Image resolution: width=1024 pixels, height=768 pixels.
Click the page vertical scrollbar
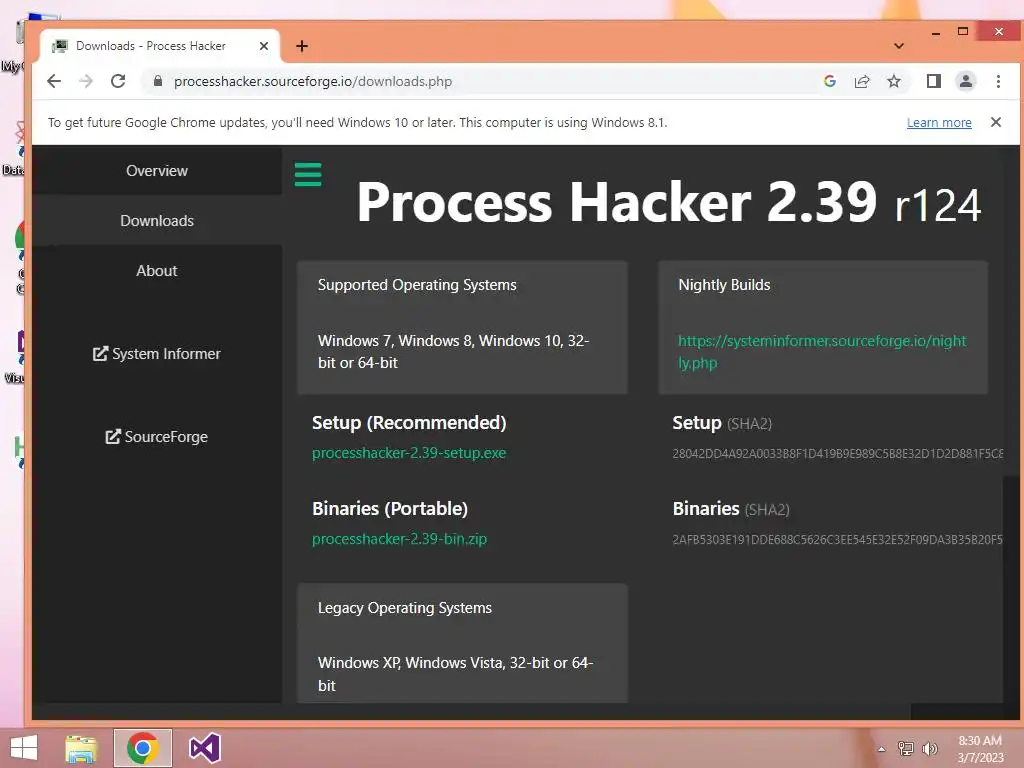(x=1011, y=424)
